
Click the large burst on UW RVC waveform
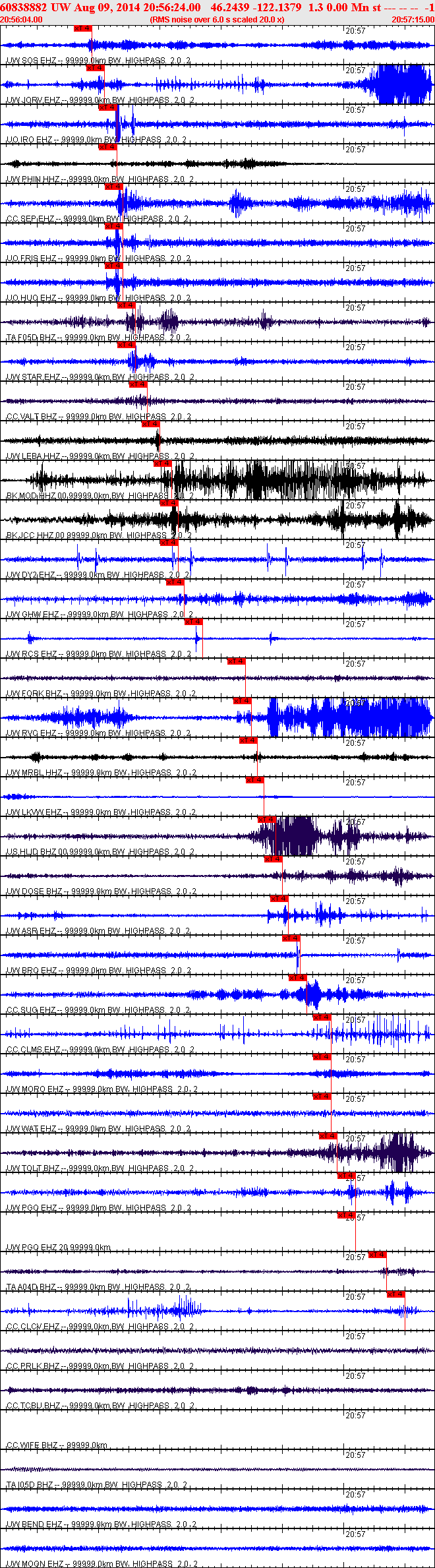[349, 717]
